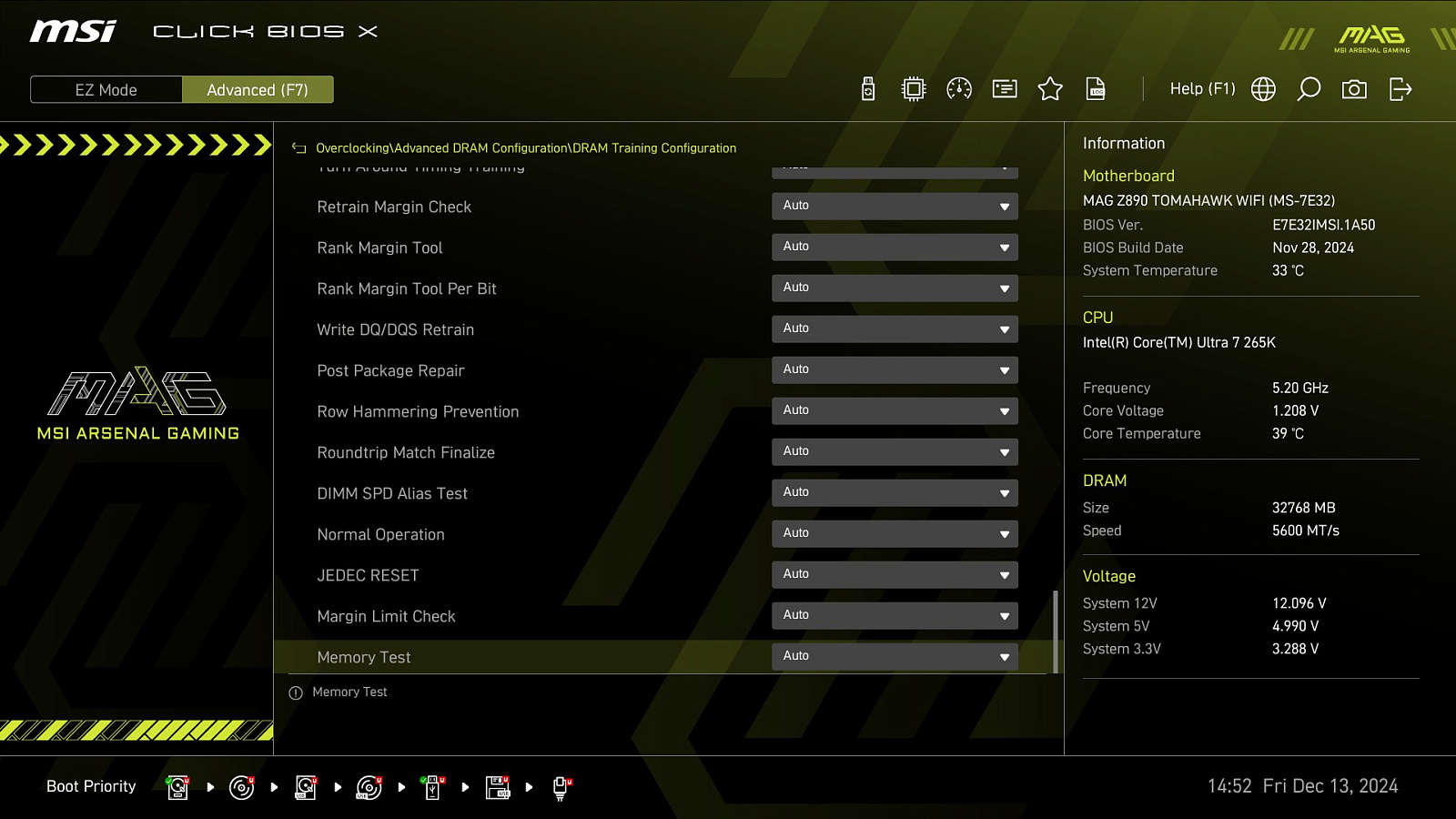Click the Intel Core Ultra 7 265K text
The height and width of the screenshot is (819, 1456).
(1179, 342)
